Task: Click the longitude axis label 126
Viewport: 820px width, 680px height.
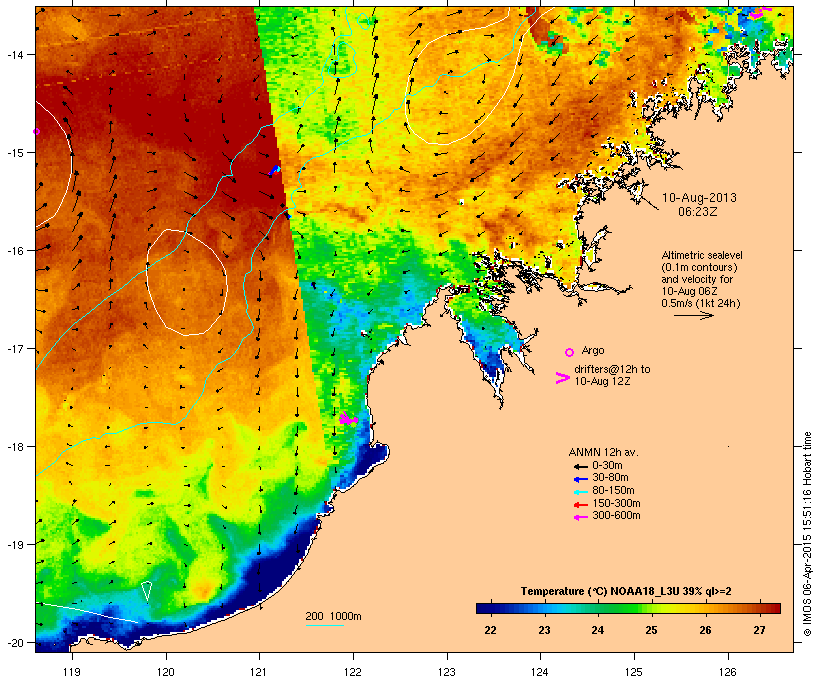Action: (727, 672)
